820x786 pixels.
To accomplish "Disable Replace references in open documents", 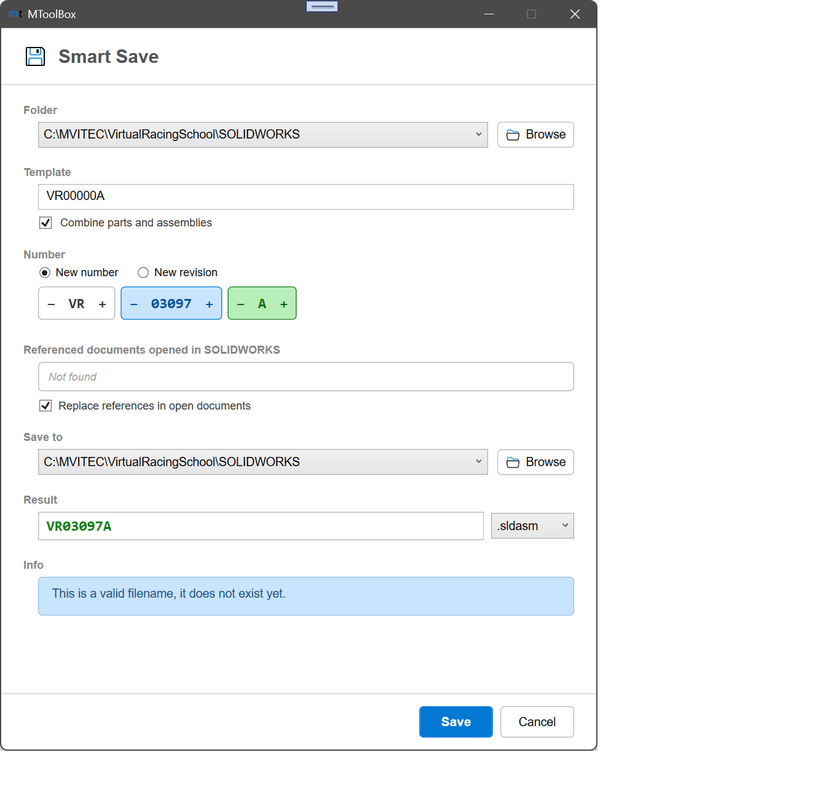I will (x=45, y=405).
